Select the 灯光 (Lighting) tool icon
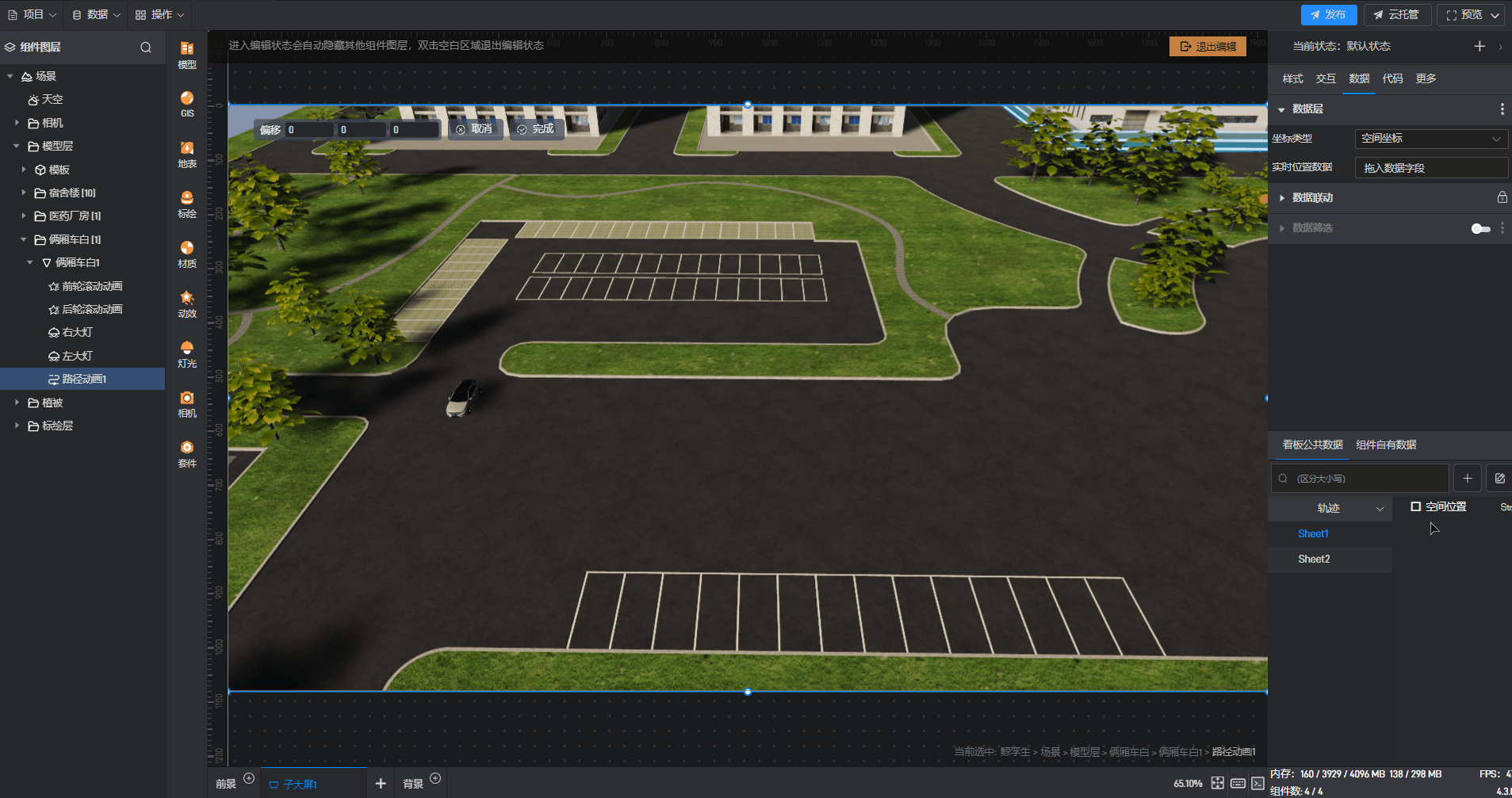This screenshot has height=798, width=1512. (x=187, y=353)
